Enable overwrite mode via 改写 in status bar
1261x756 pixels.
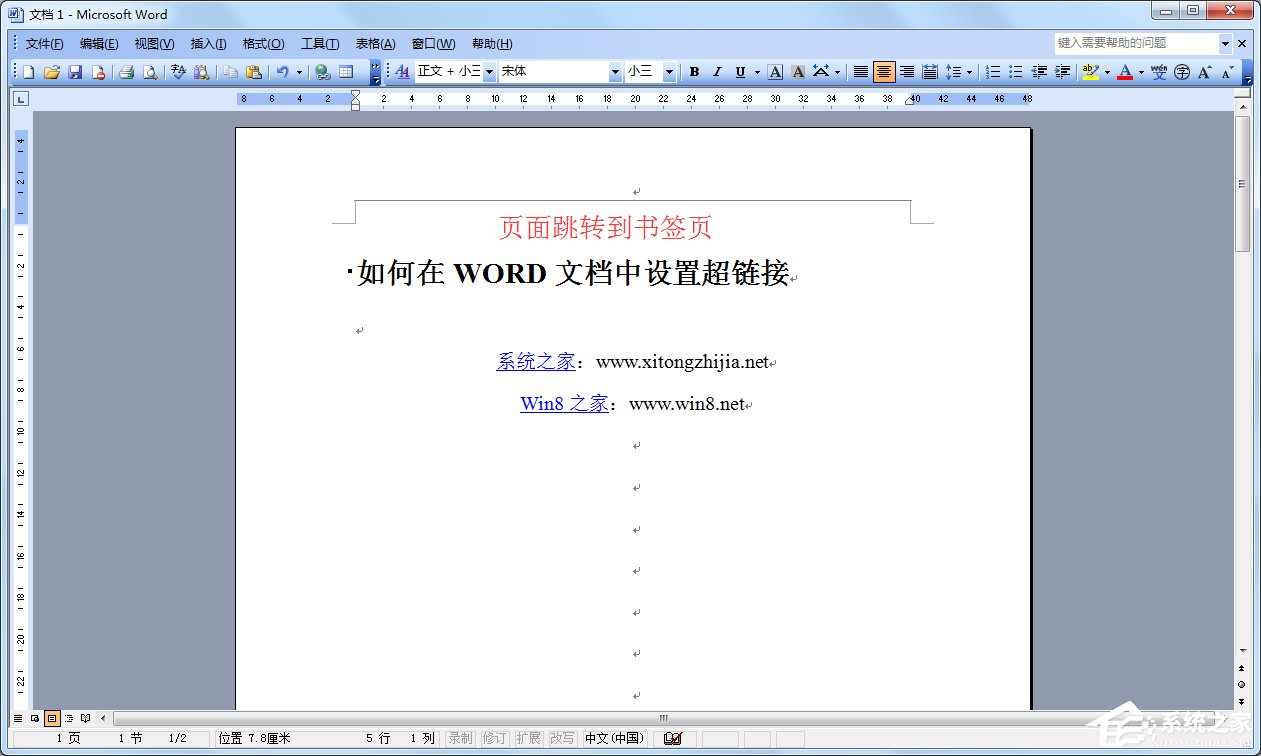point(561,738)
